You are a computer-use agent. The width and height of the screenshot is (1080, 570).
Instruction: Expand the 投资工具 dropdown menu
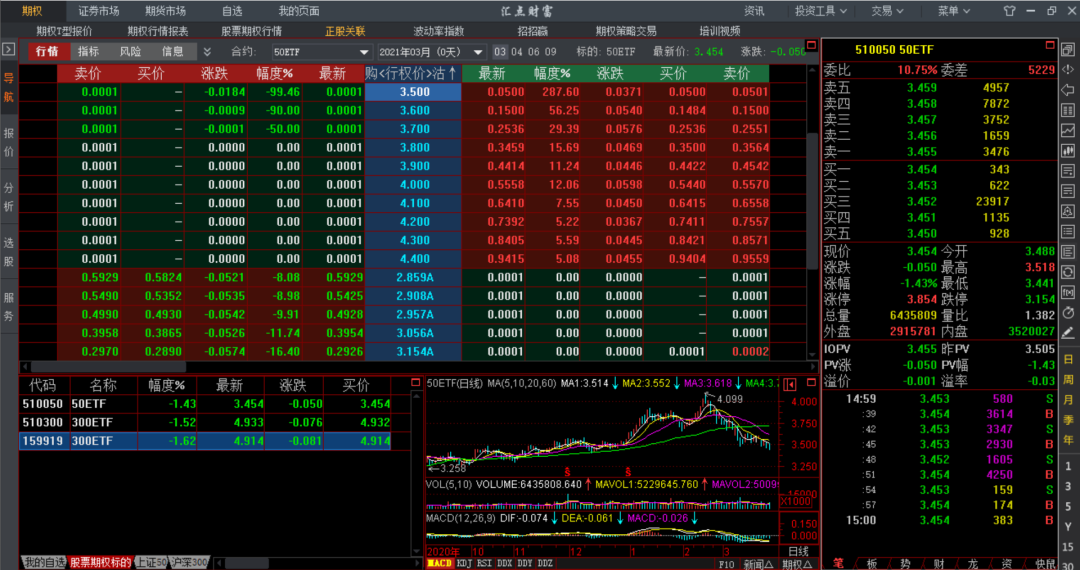tap(820, 11)
